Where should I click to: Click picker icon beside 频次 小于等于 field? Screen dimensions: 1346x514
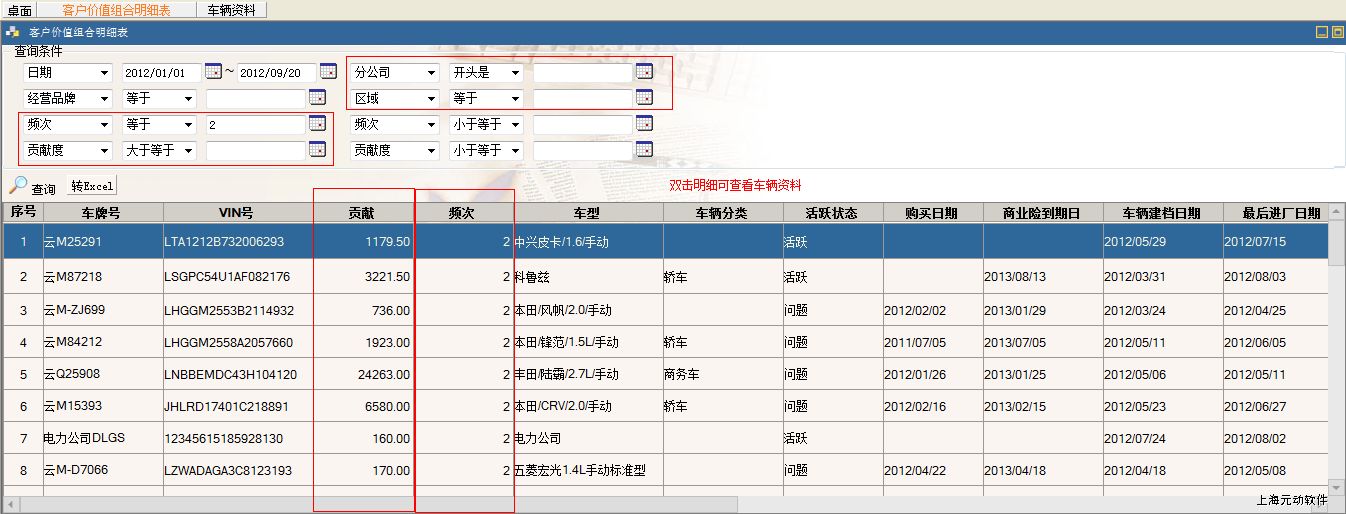pos(644,124)
